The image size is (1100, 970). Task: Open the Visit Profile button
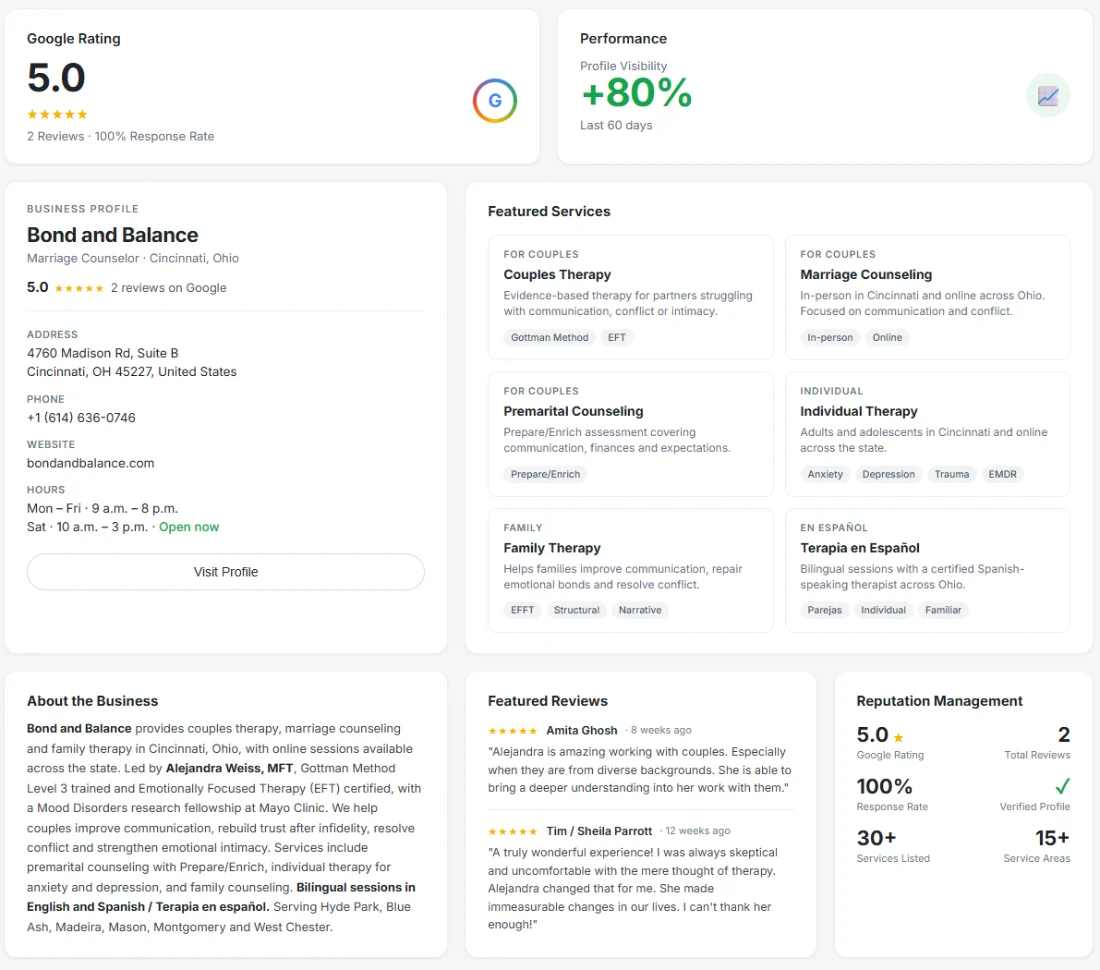[226, 572]
